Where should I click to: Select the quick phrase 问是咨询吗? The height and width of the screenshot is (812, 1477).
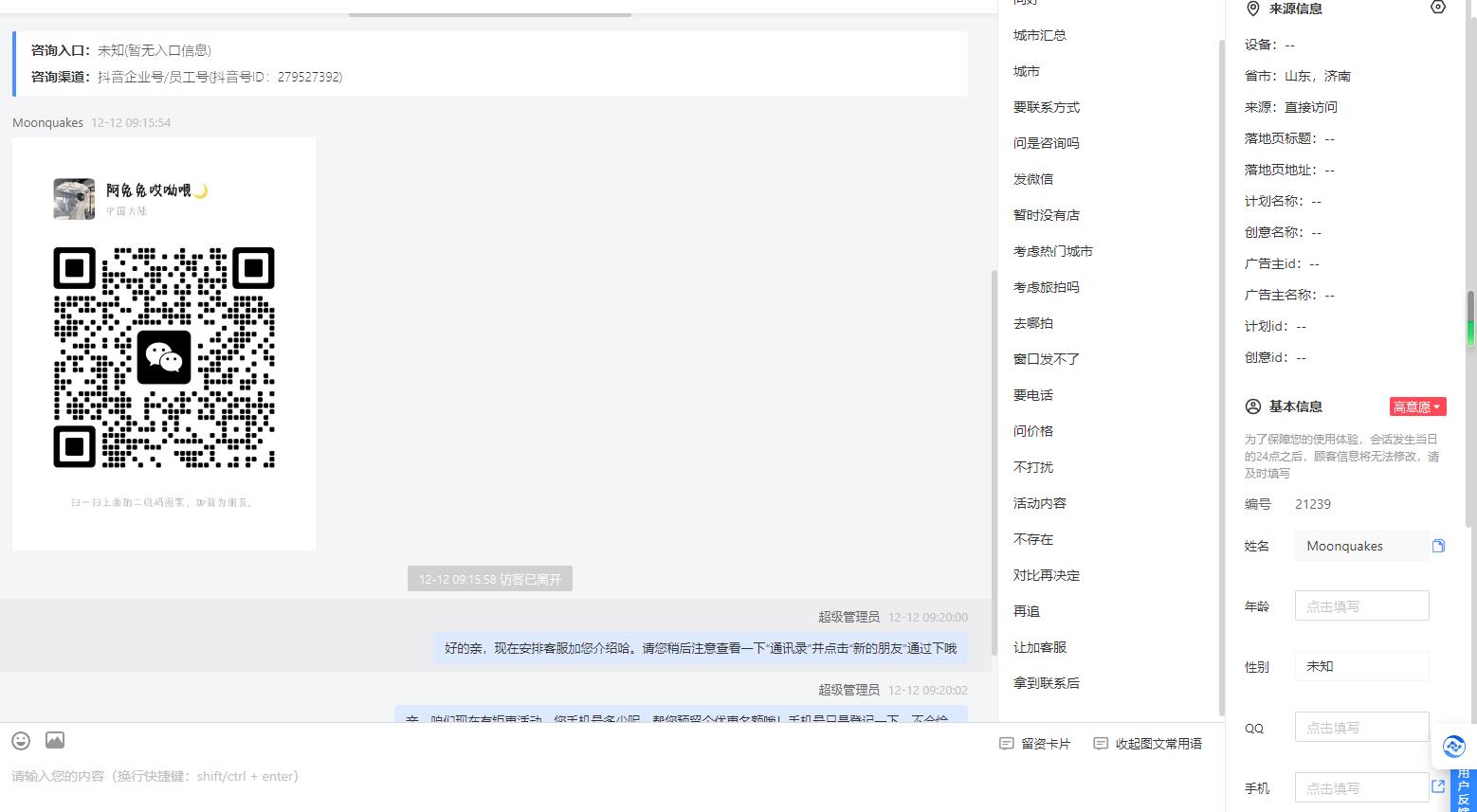pos(1046,143)
